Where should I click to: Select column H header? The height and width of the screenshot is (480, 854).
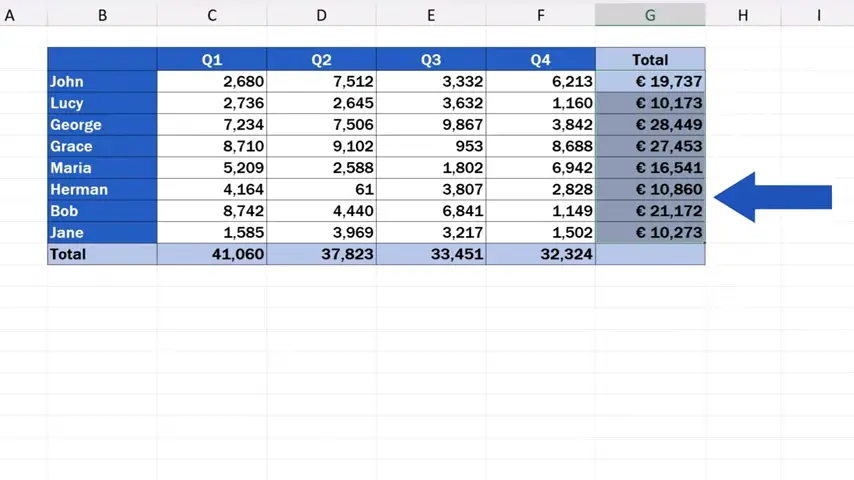[743, 15]
